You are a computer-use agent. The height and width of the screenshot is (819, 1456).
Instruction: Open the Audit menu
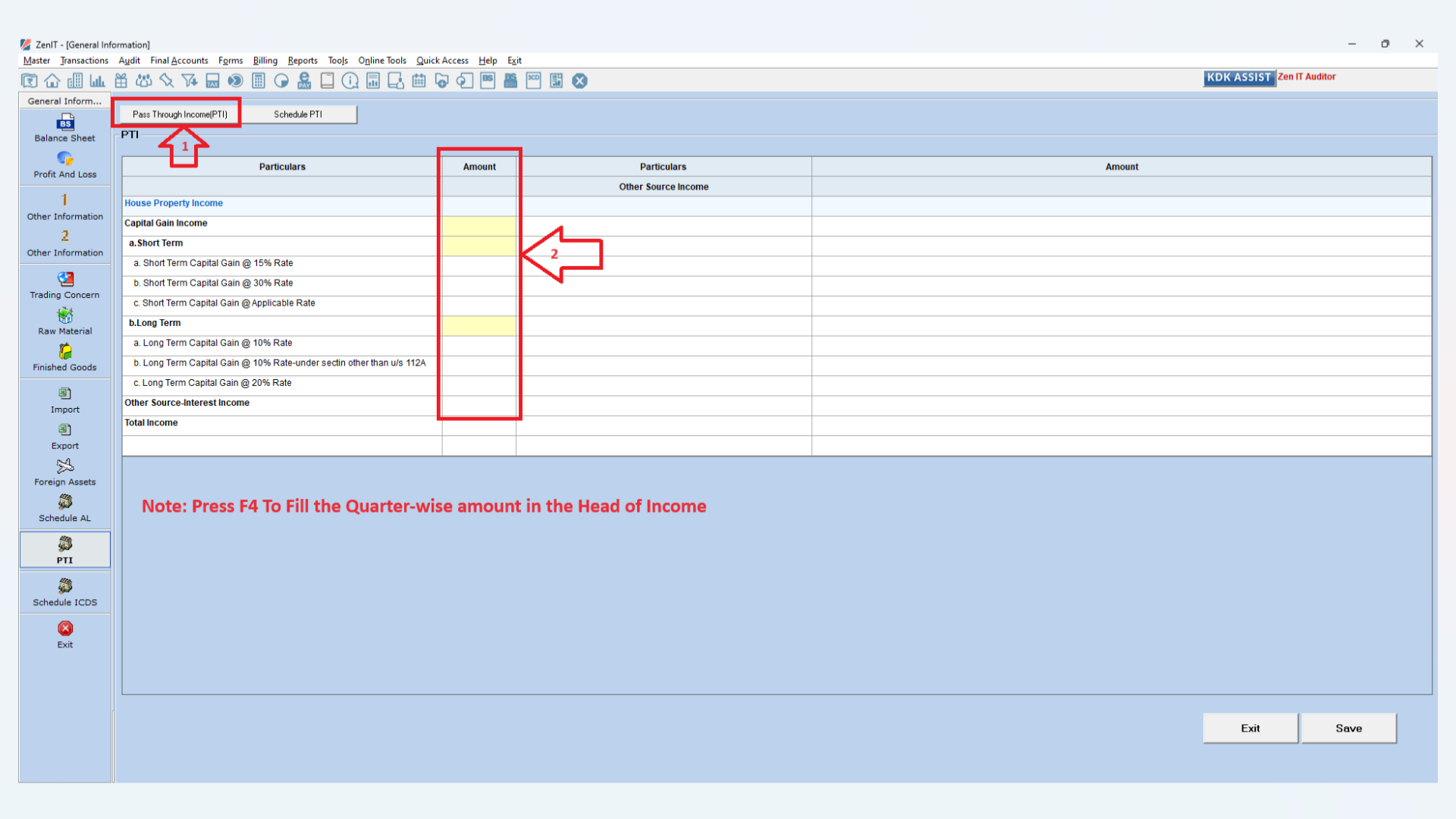[129, 61]
